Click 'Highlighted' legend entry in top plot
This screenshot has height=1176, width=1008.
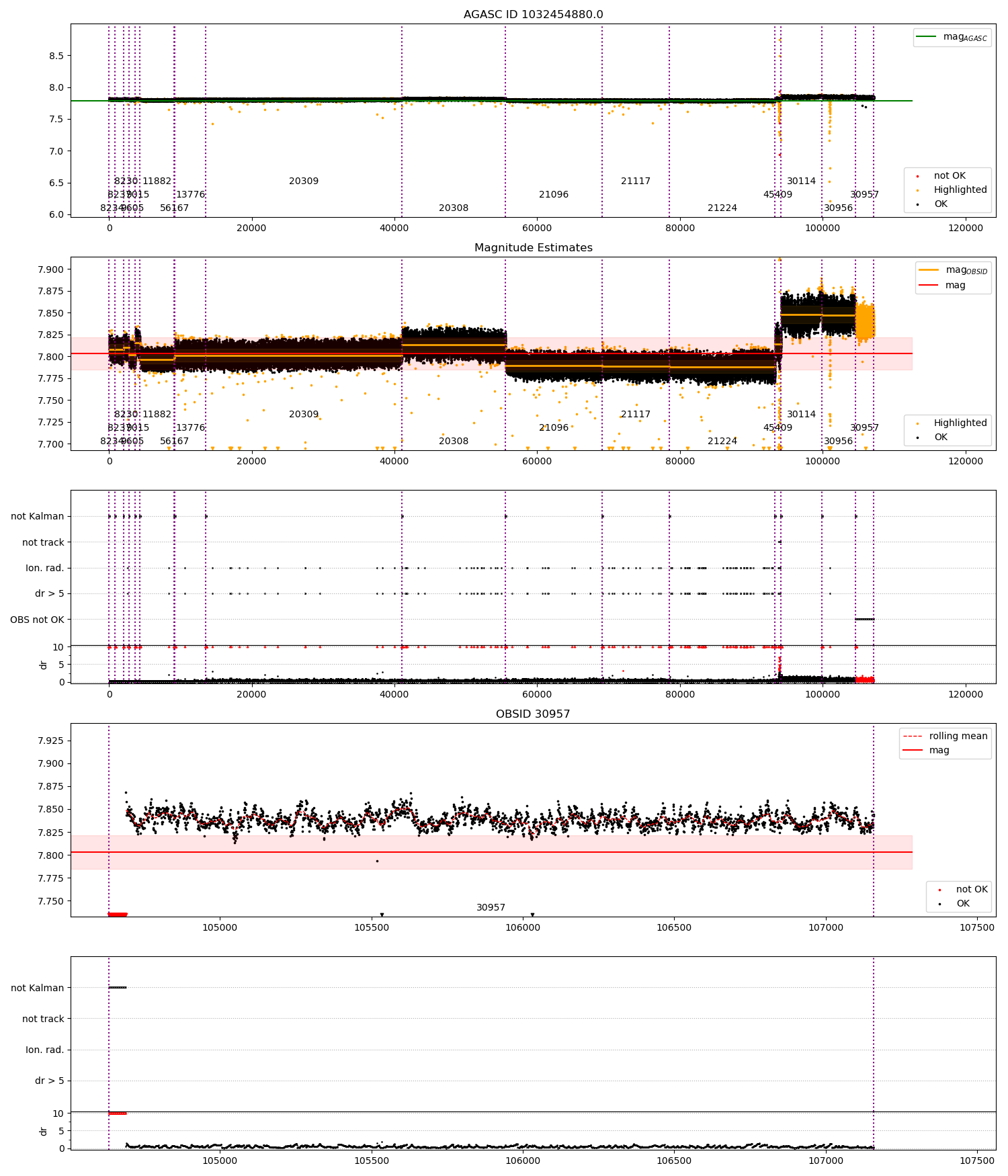[952, 190]
